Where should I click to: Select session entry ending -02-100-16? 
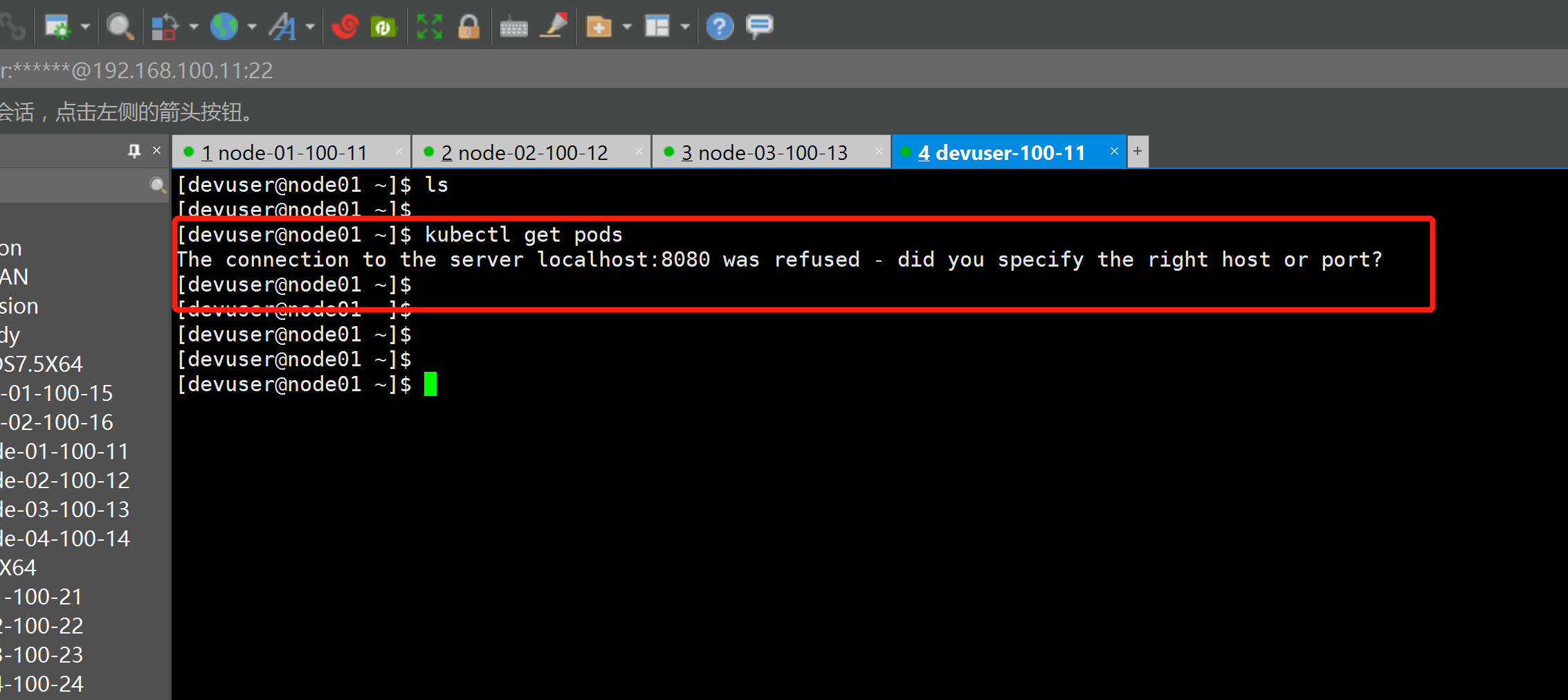tap(57, 422)
